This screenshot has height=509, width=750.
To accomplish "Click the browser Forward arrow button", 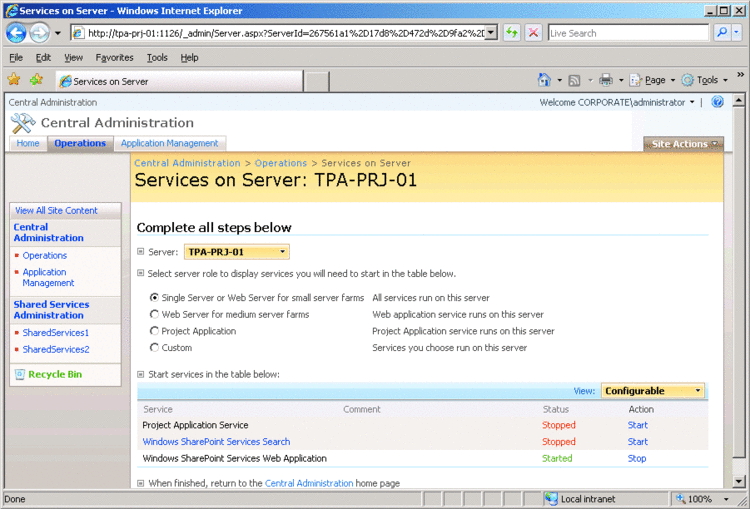I will pyautogui.click(x=39, y=33).
